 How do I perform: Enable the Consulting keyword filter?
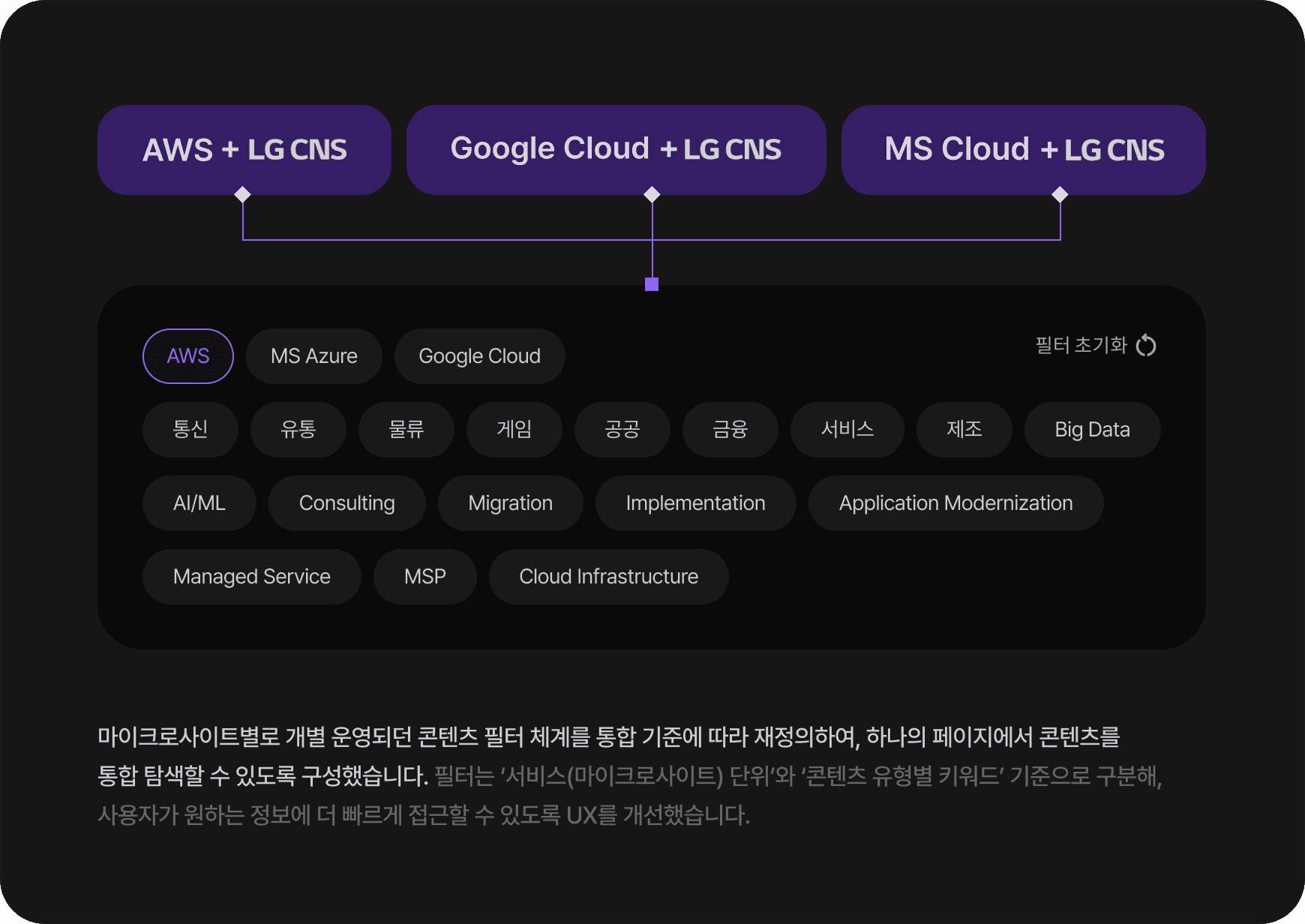[347, 503]
